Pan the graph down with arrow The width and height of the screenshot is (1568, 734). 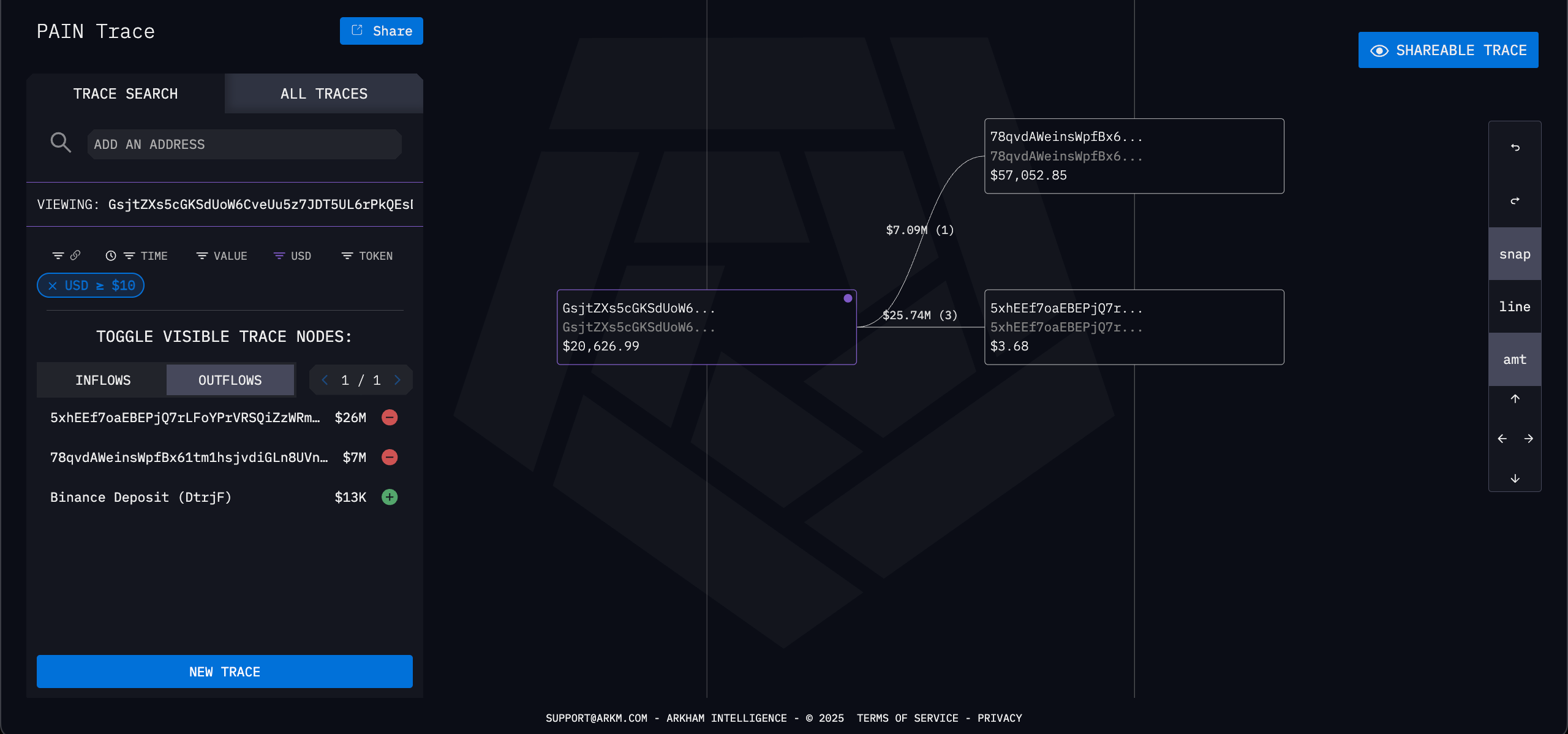click(1515, 478)
